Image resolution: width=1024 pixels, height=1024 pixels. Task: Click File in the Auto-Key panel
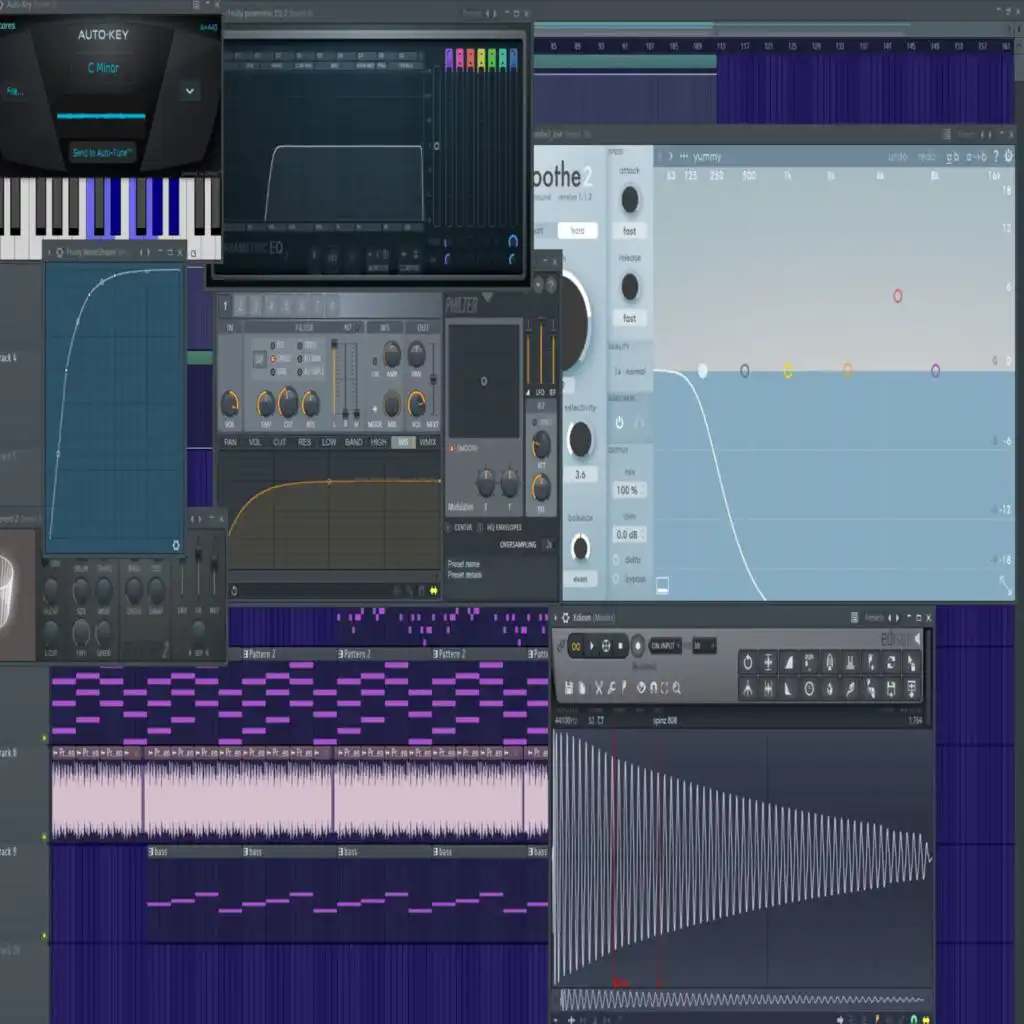pyautogui.click(x=15, y=91)
